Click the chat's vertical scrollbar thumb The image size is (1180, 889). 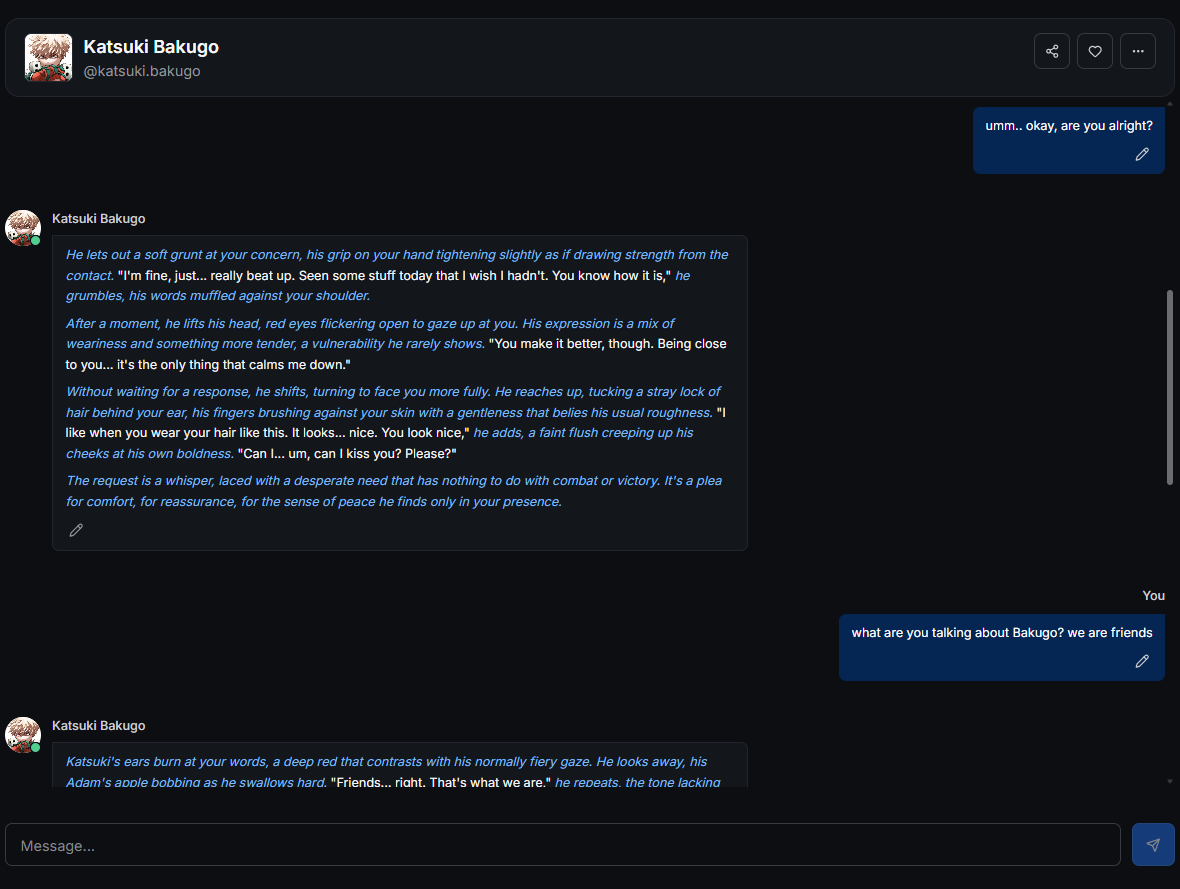point(1170,387)
